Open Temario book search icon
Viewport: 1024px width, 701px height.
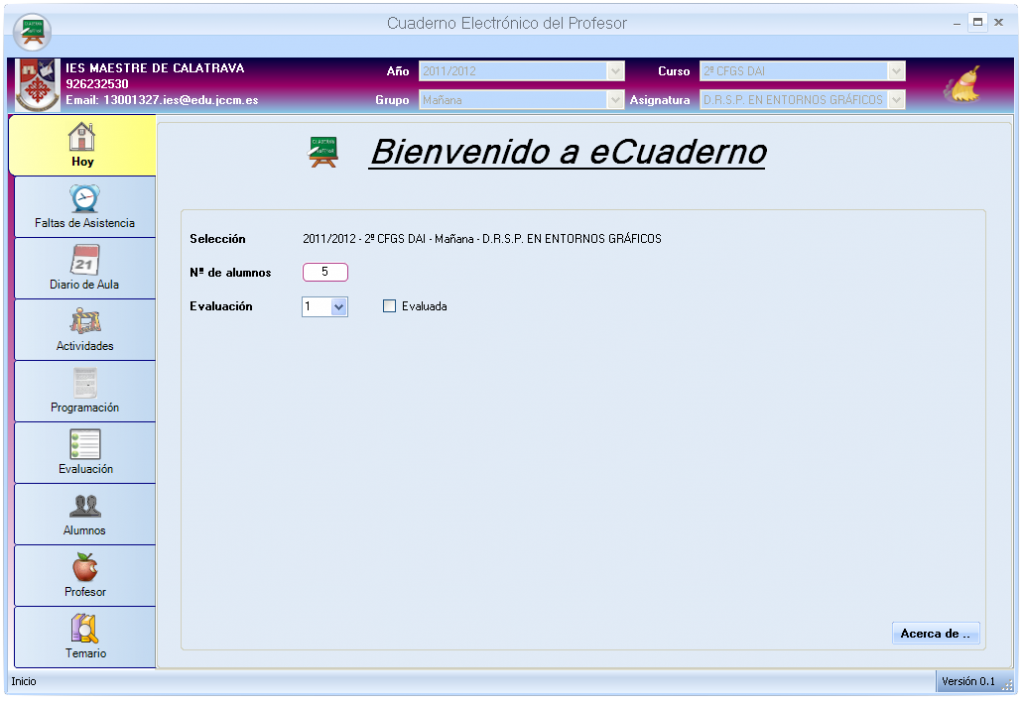85,628
